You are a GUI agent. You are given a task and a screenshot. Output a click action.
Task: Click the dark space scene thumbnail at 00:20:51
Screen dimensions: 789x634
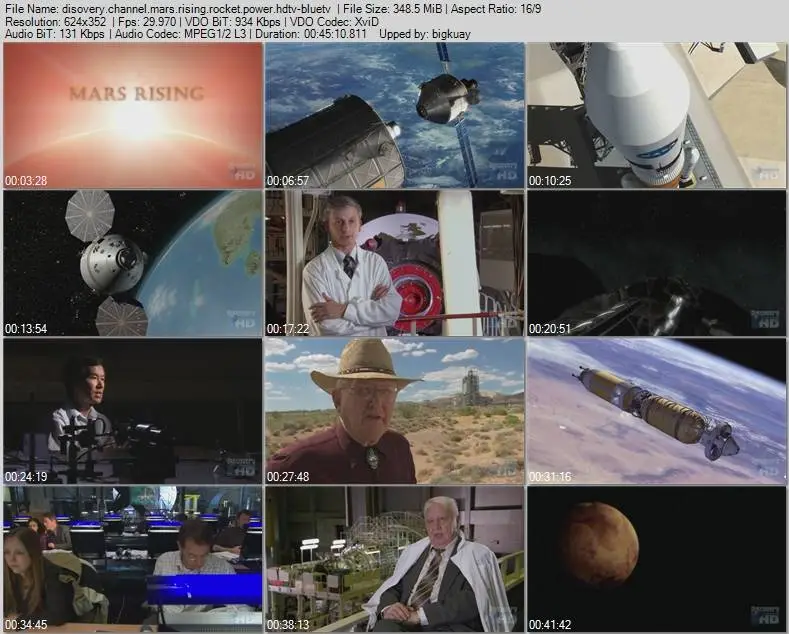coord(656,263)
